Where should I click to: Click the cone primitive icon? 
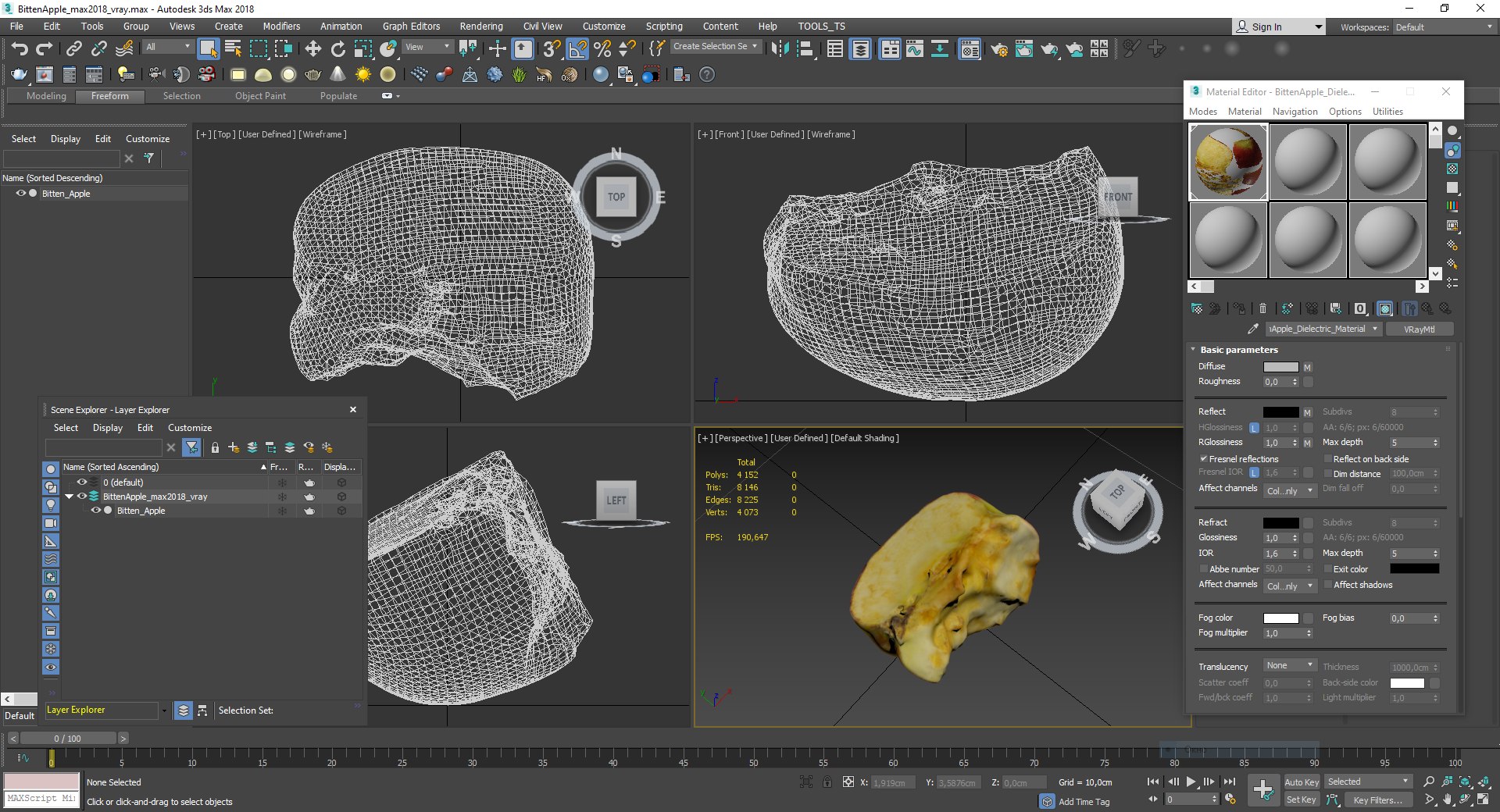(x=337, y=75)
